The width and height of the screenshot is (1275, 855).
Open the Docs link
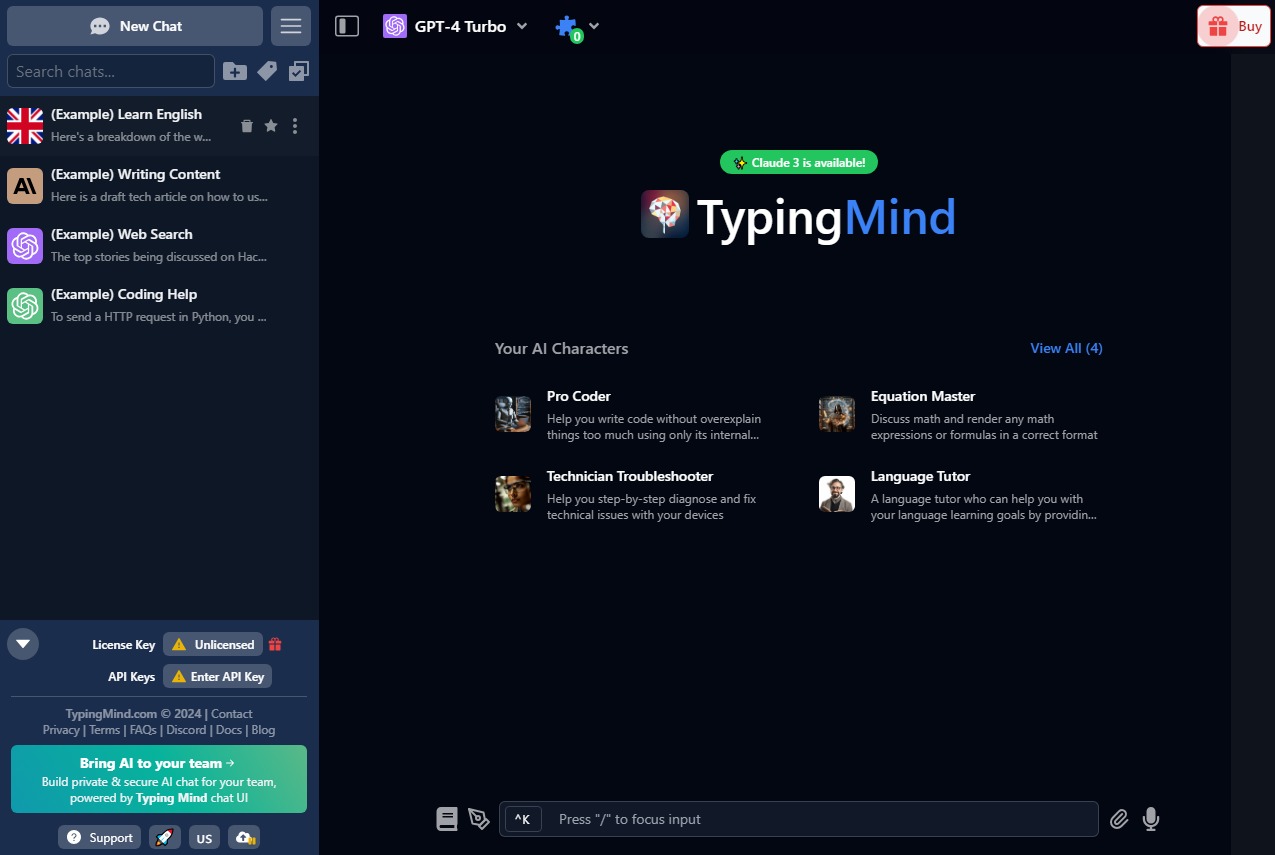click(x=229, y=729)
